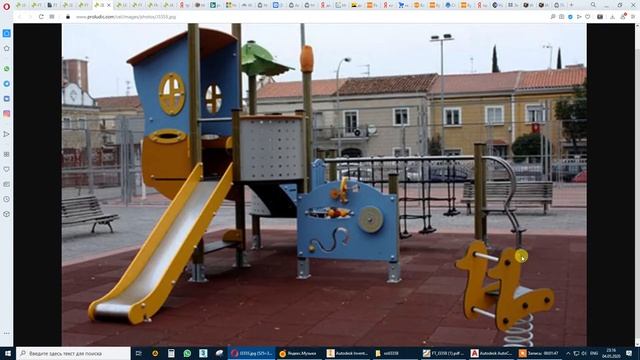The width and height of the screenshot is (640, 360).
Task: Click the padlock site security icon
Action: (68, 17)
